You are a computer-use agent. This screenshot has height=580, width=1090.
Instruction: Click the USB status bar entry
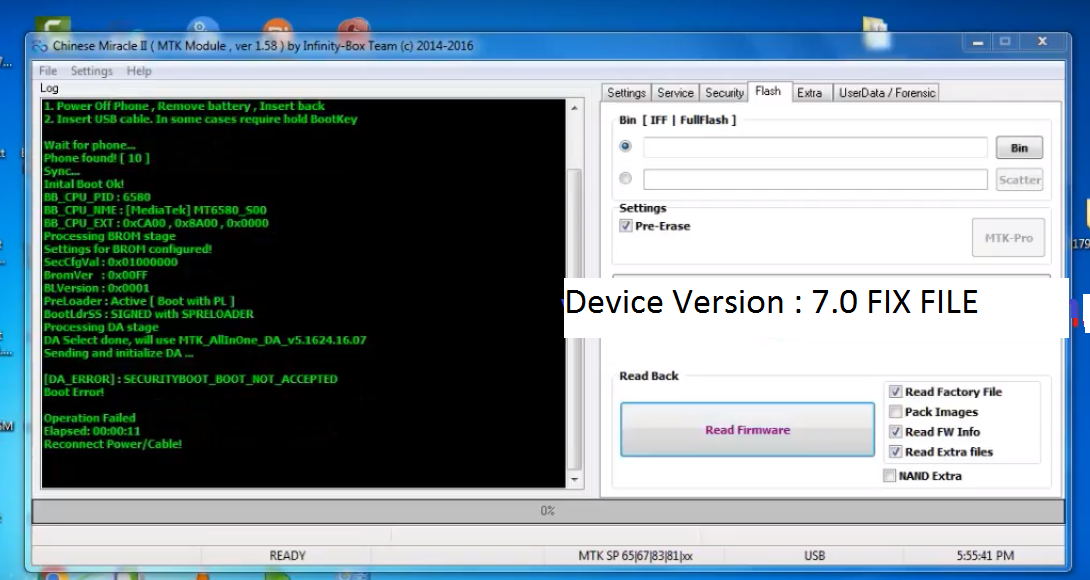coord(814,556)
